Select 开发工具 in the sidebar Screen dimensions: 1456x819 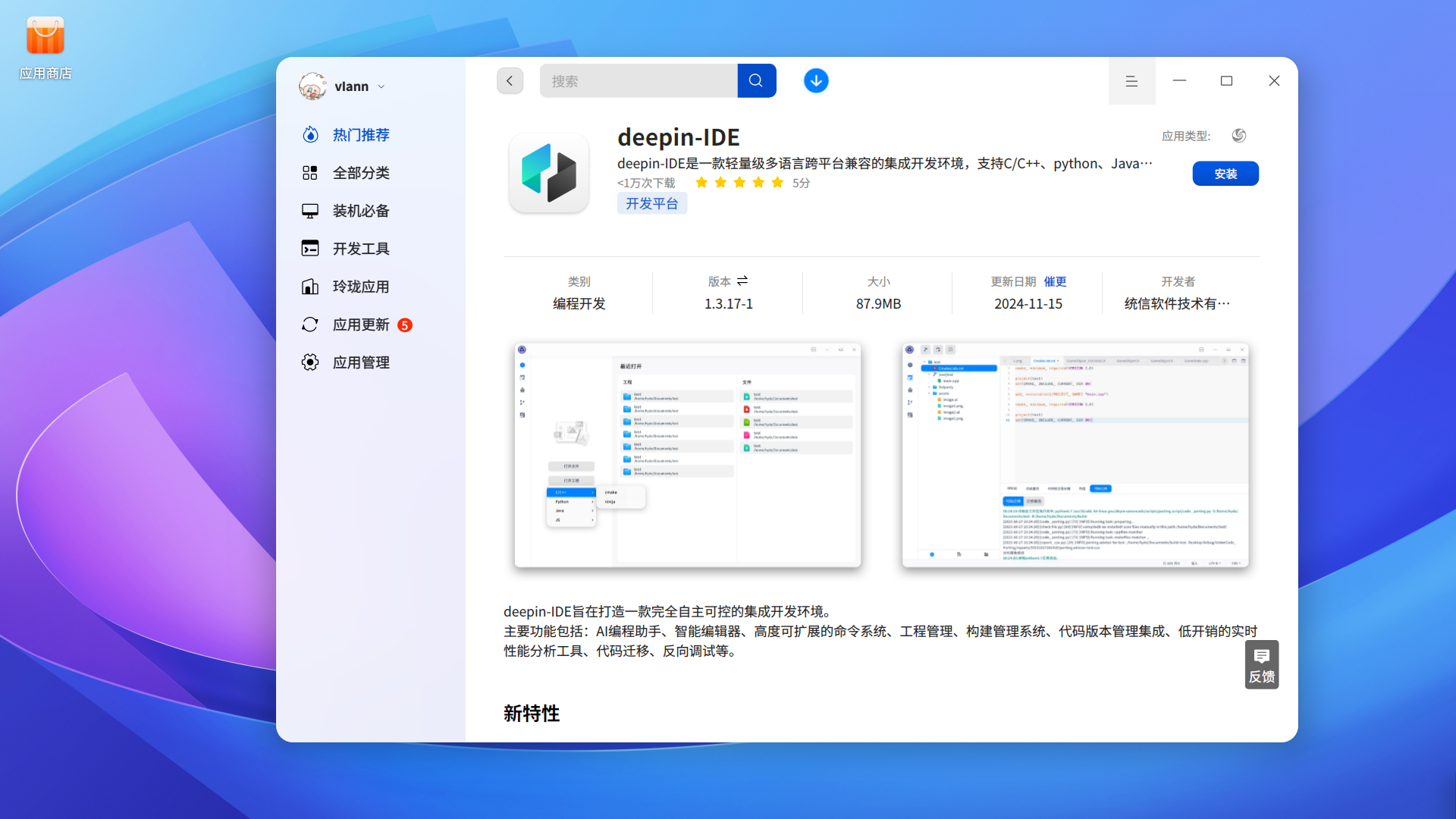click(x=361, y=249)
